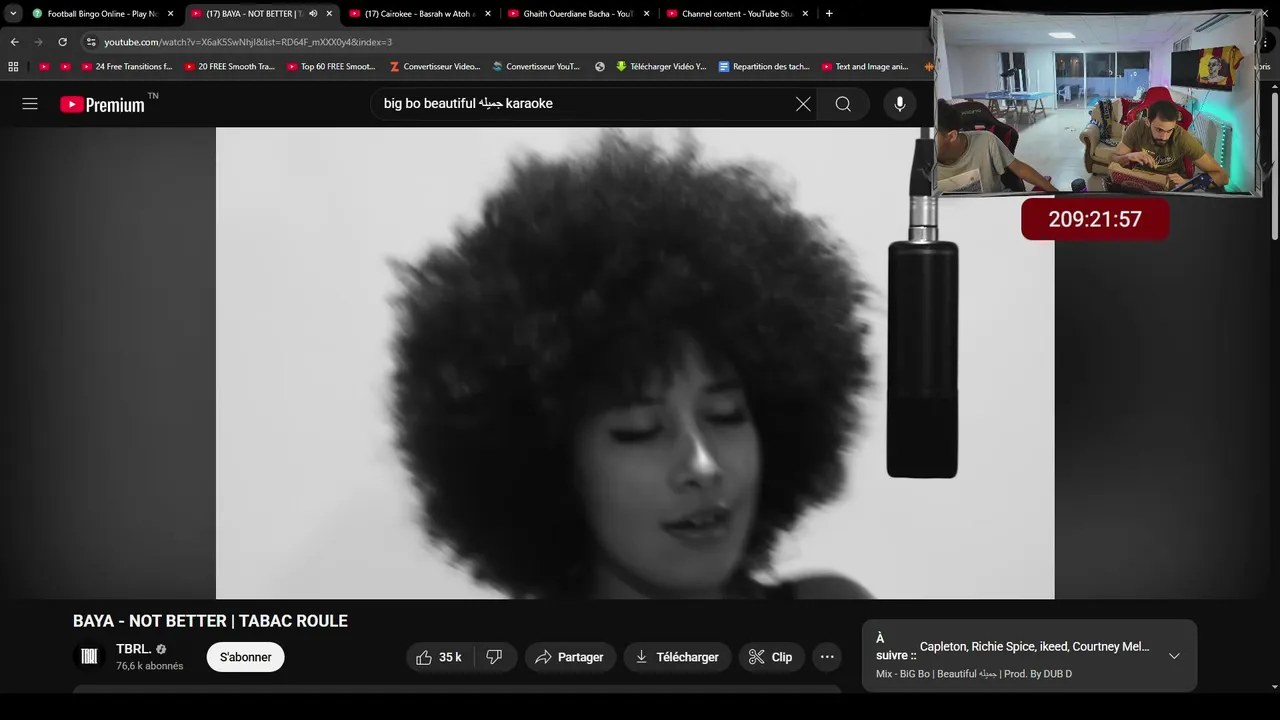Open the BiG Bo Beautiful mix title
Screen dimensions: 1280x720
pyautogui.click(x=973, y=674)
